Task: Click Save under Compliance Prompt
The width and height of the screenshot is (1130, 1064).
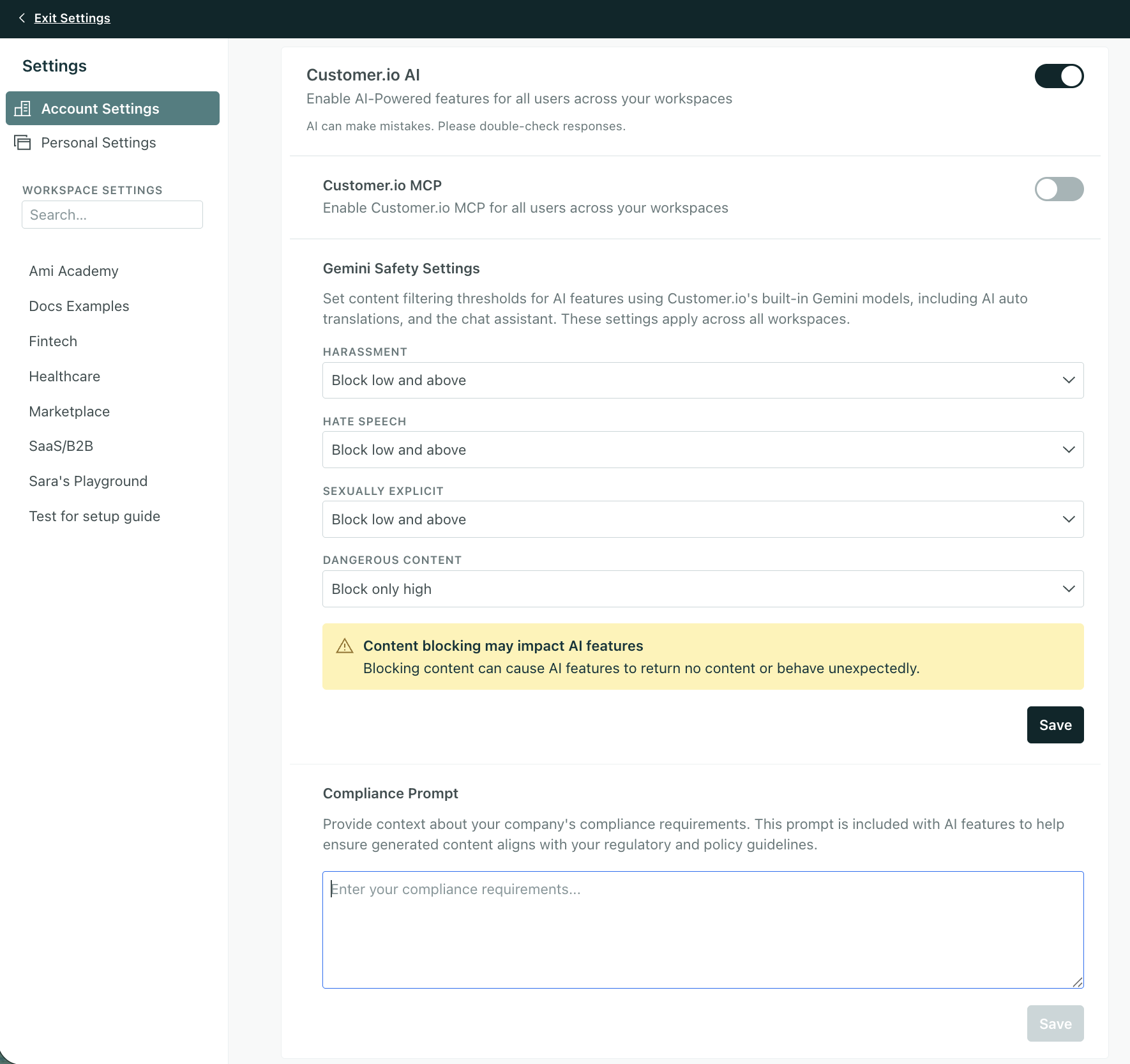Action: 1055,1023
